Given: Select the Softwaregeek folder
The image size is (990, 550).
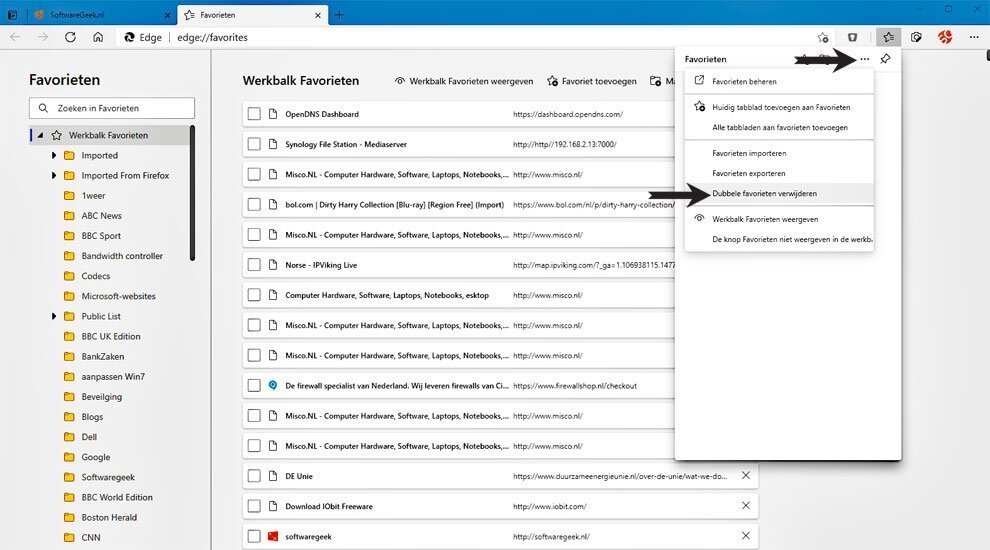Looking at the screenshot, I should click(x=108, y=477).
